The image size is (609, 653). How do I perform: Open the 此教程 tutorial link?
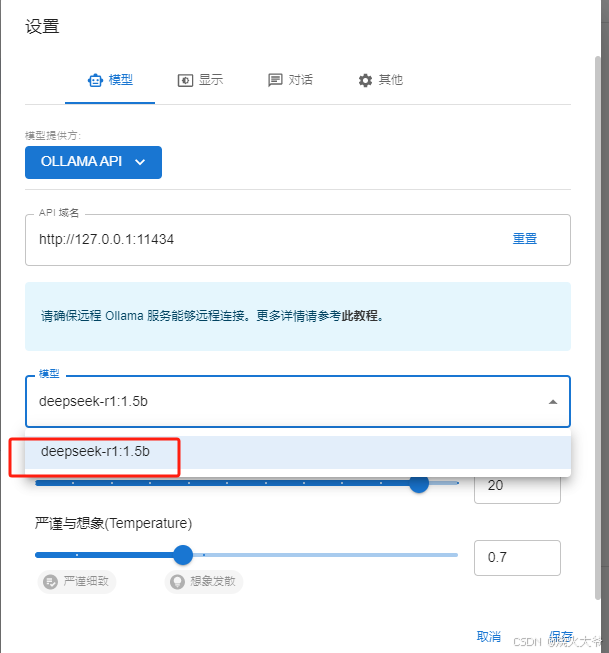pos(359,316)
